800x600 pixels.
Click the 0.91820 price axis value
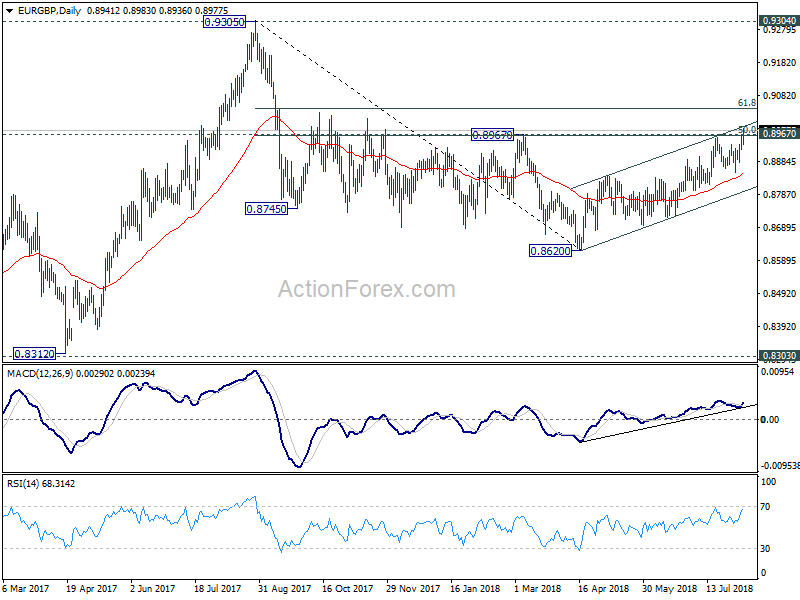[779, 63]
